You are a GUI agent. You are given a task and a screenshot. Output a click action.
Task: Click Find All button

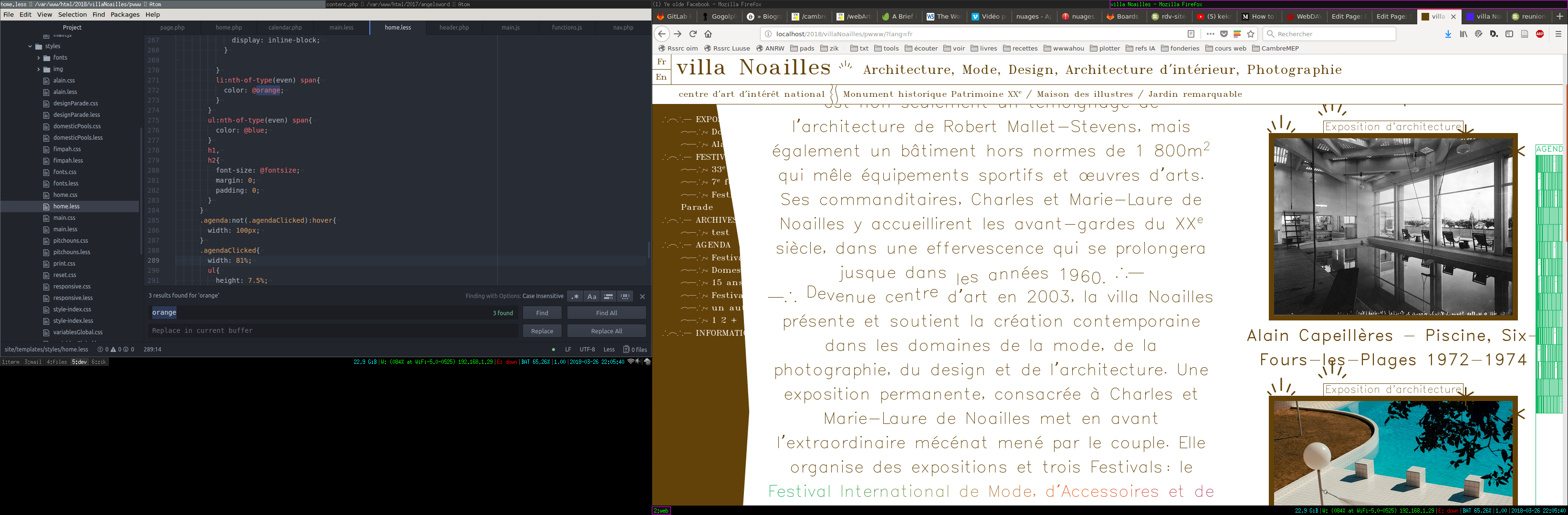click(x=606, y=313)
